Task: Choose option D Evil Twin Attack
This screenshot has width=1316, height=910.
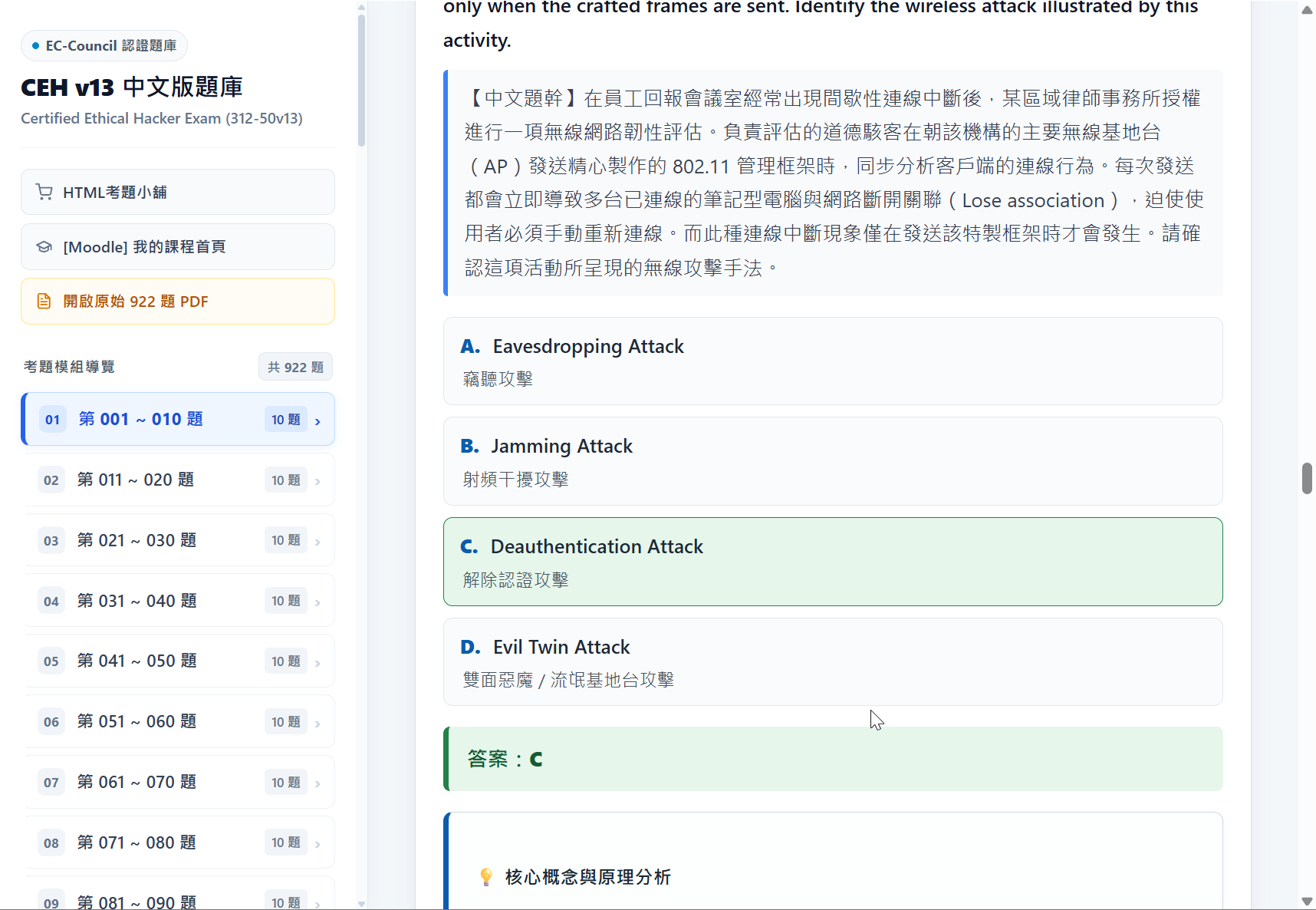Action: pyautogui.click(x=833, y=662)
